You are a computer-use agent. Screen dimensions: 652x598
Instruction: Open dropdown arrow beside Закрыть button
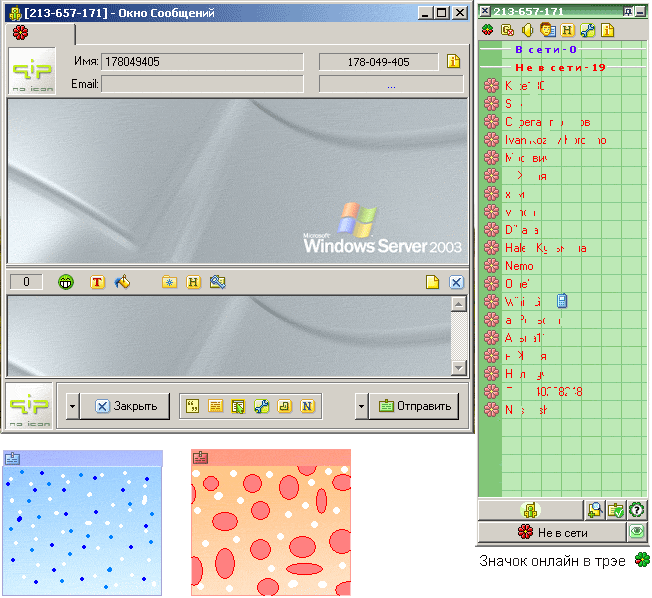coord(72,406)
